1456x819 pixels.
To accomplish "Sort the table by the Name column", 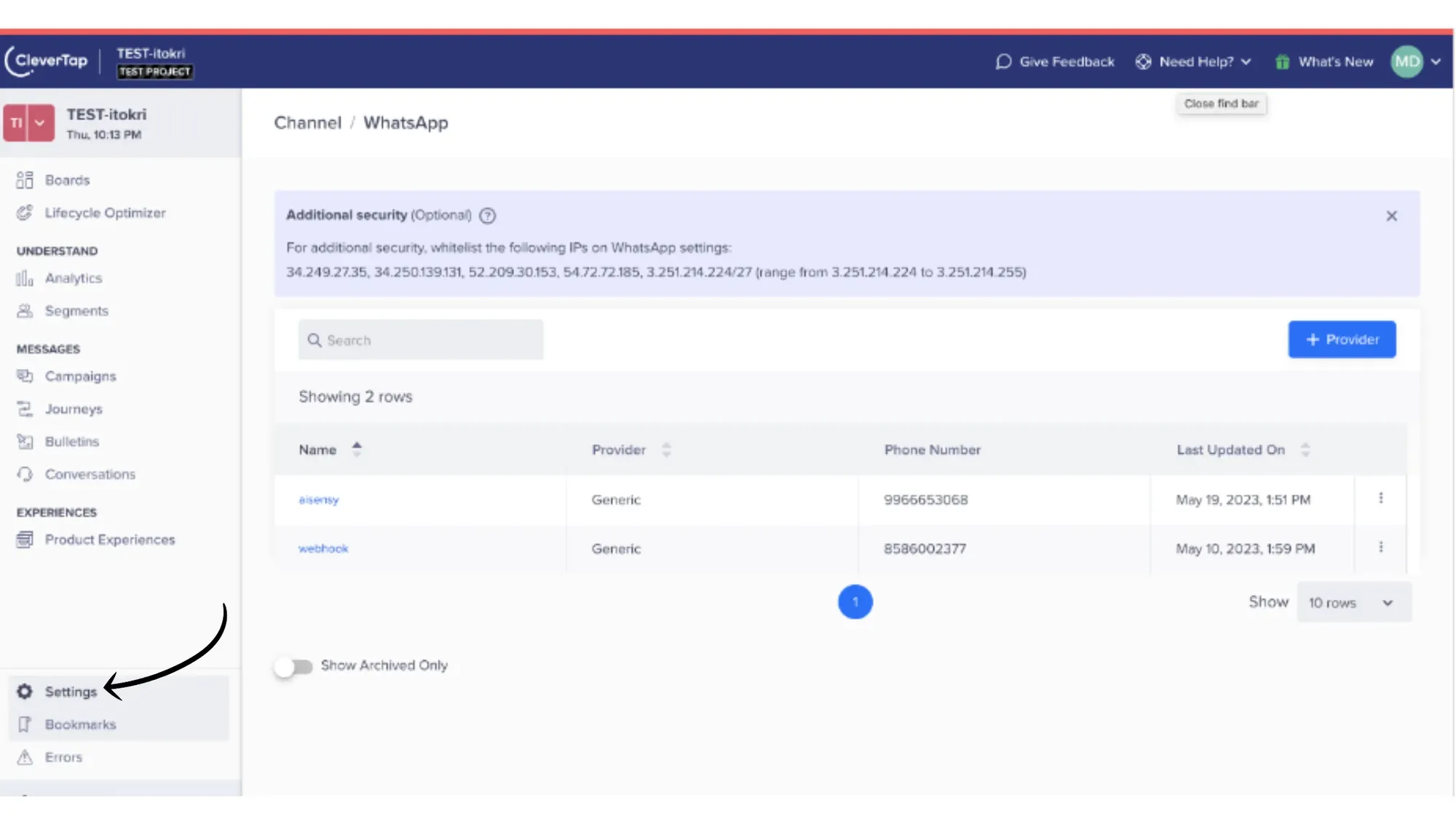I will tap(357, 449).
